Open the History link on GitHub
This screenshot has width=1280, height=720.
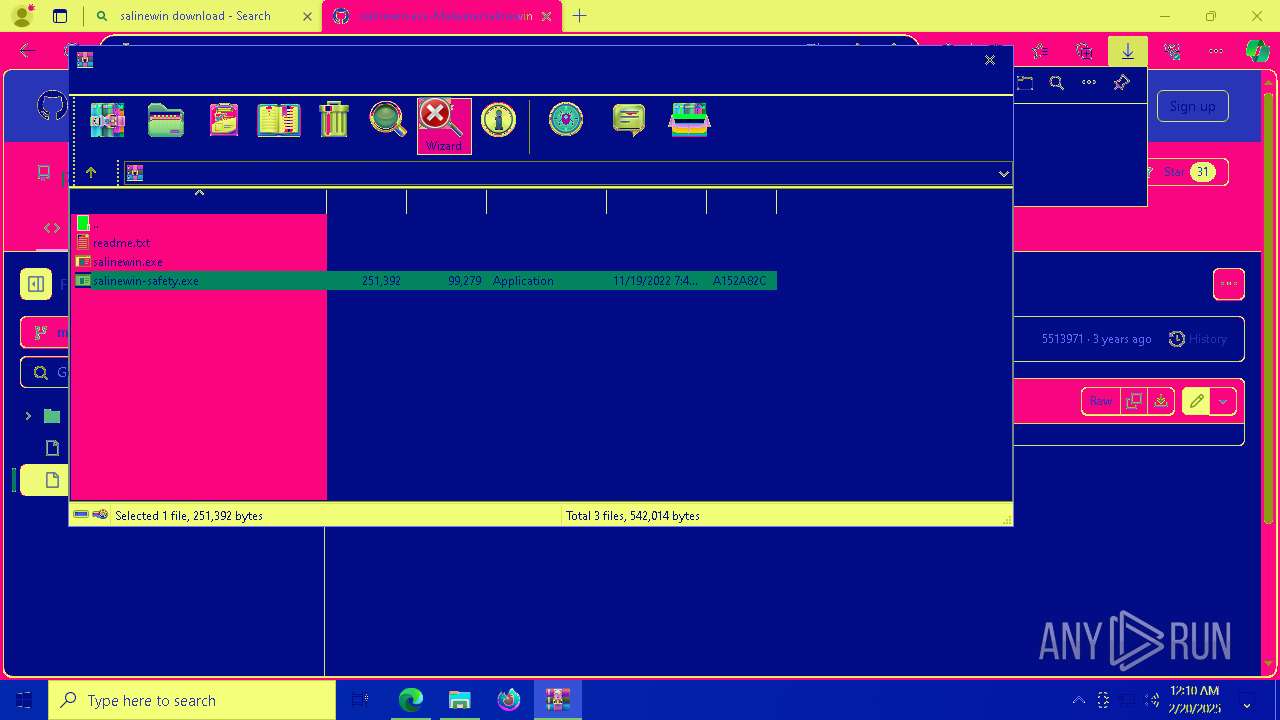[1198, 339]
